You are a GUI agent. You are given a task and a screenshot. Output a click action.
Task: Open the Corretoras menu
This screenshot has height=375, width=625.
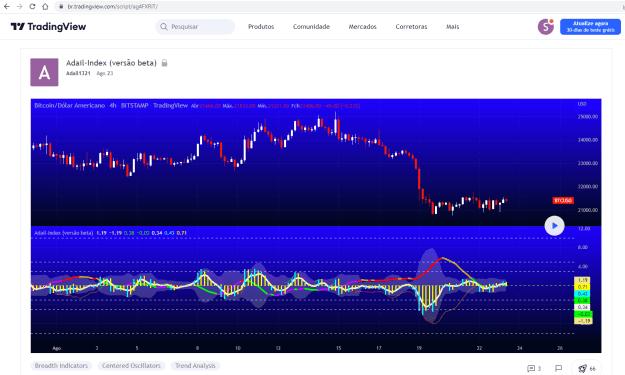point(411,27)
